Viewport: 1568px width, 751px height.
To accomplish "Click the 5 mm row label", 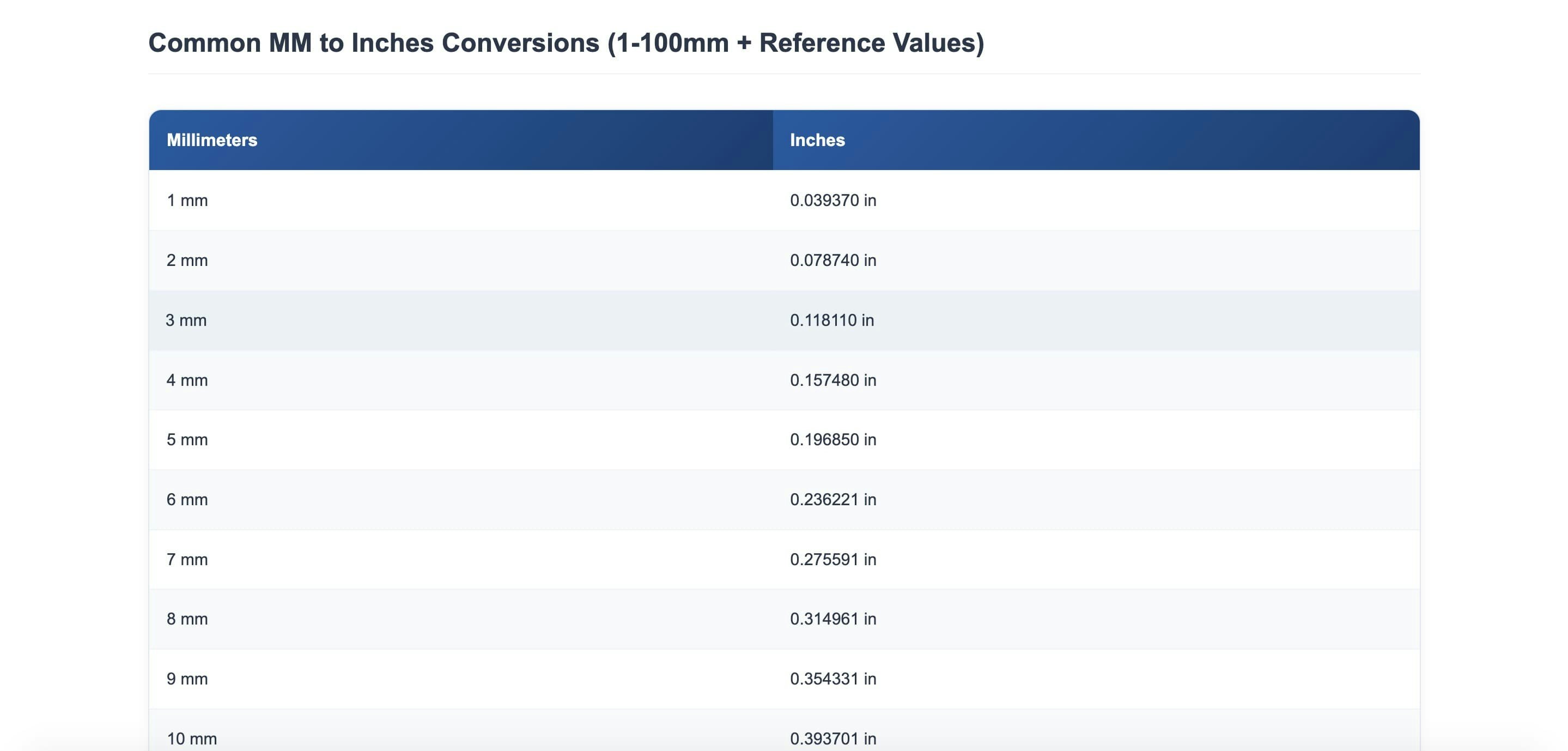I will click(x=187, y=440).
